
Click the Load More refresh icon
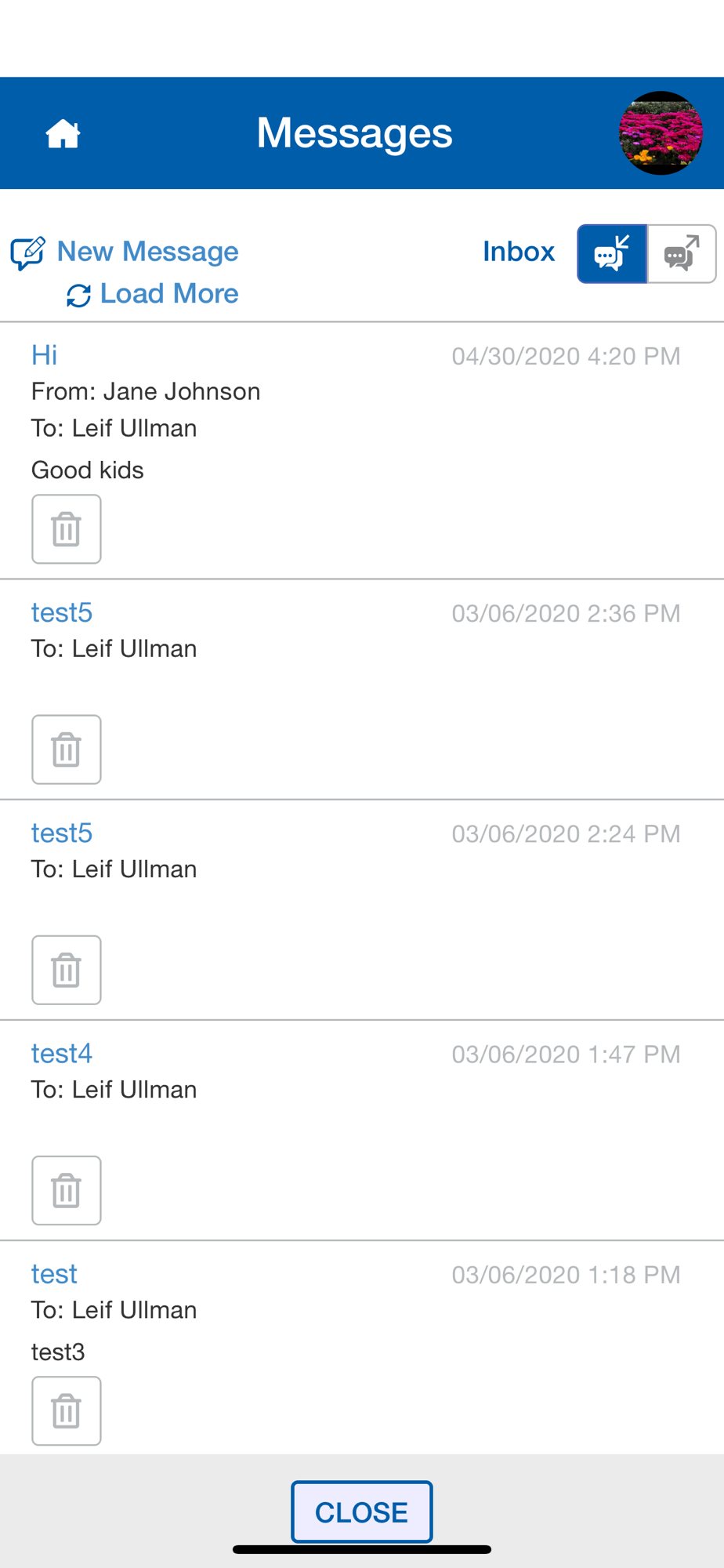click(78, 296)
